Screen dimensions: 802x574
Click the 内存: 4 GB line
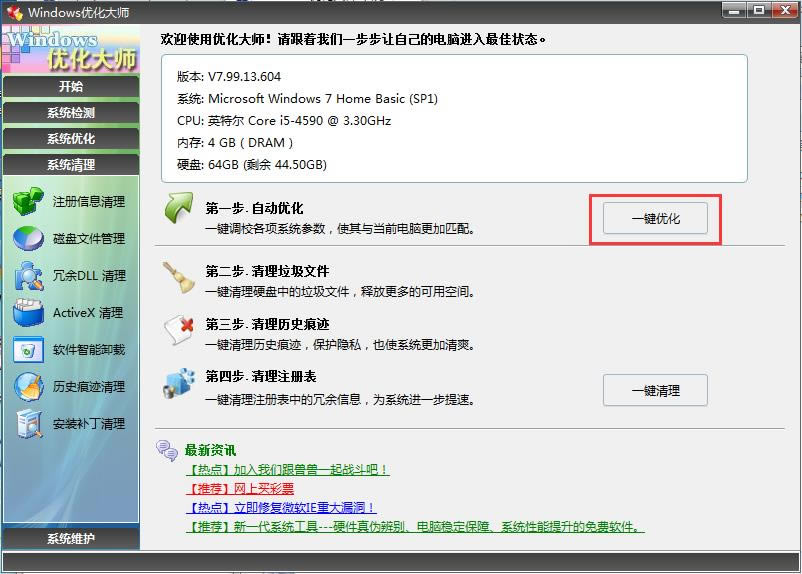coord(235,143)
